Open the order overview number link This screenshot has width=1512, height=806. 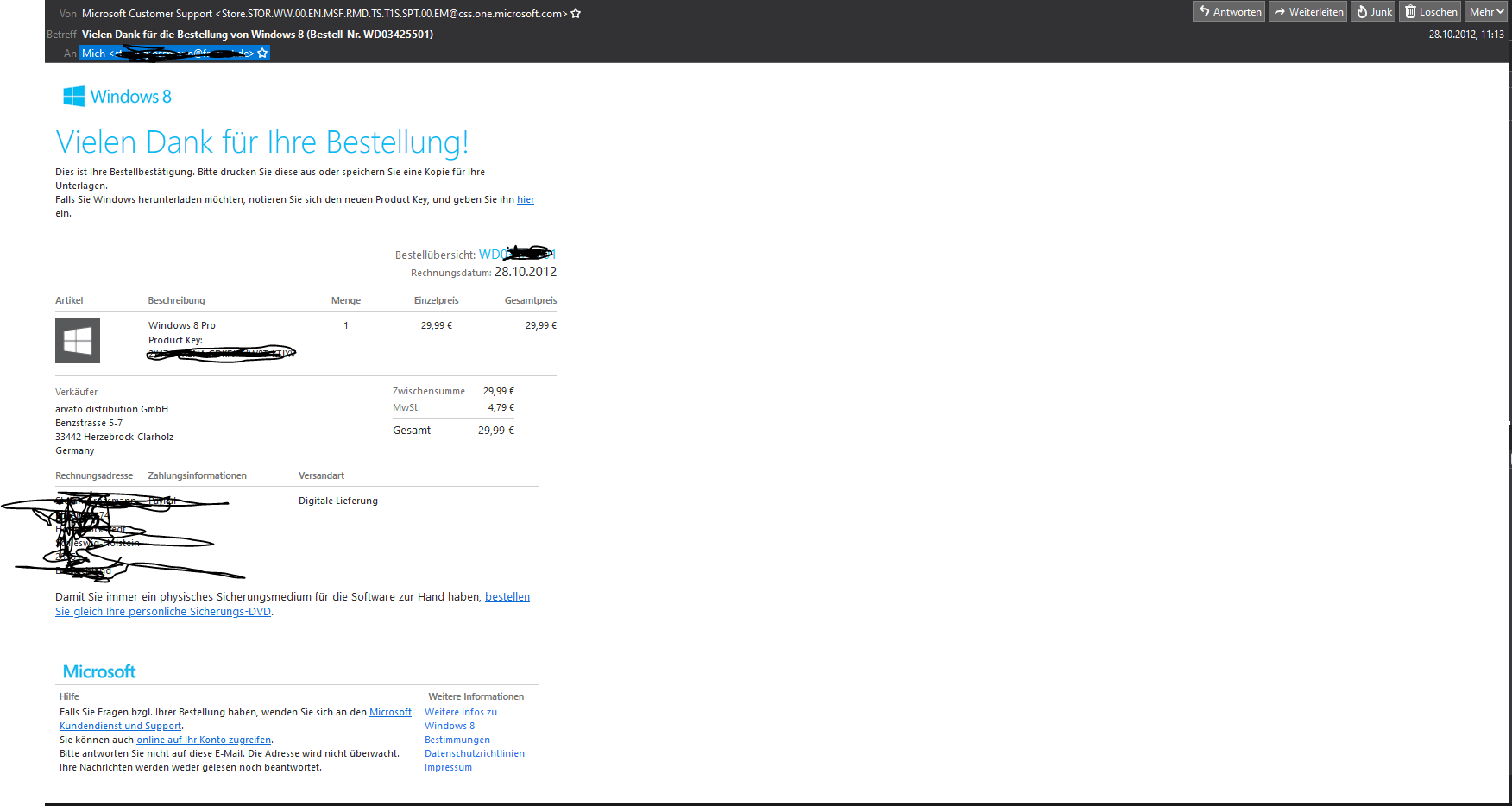(x=517, y=255)
